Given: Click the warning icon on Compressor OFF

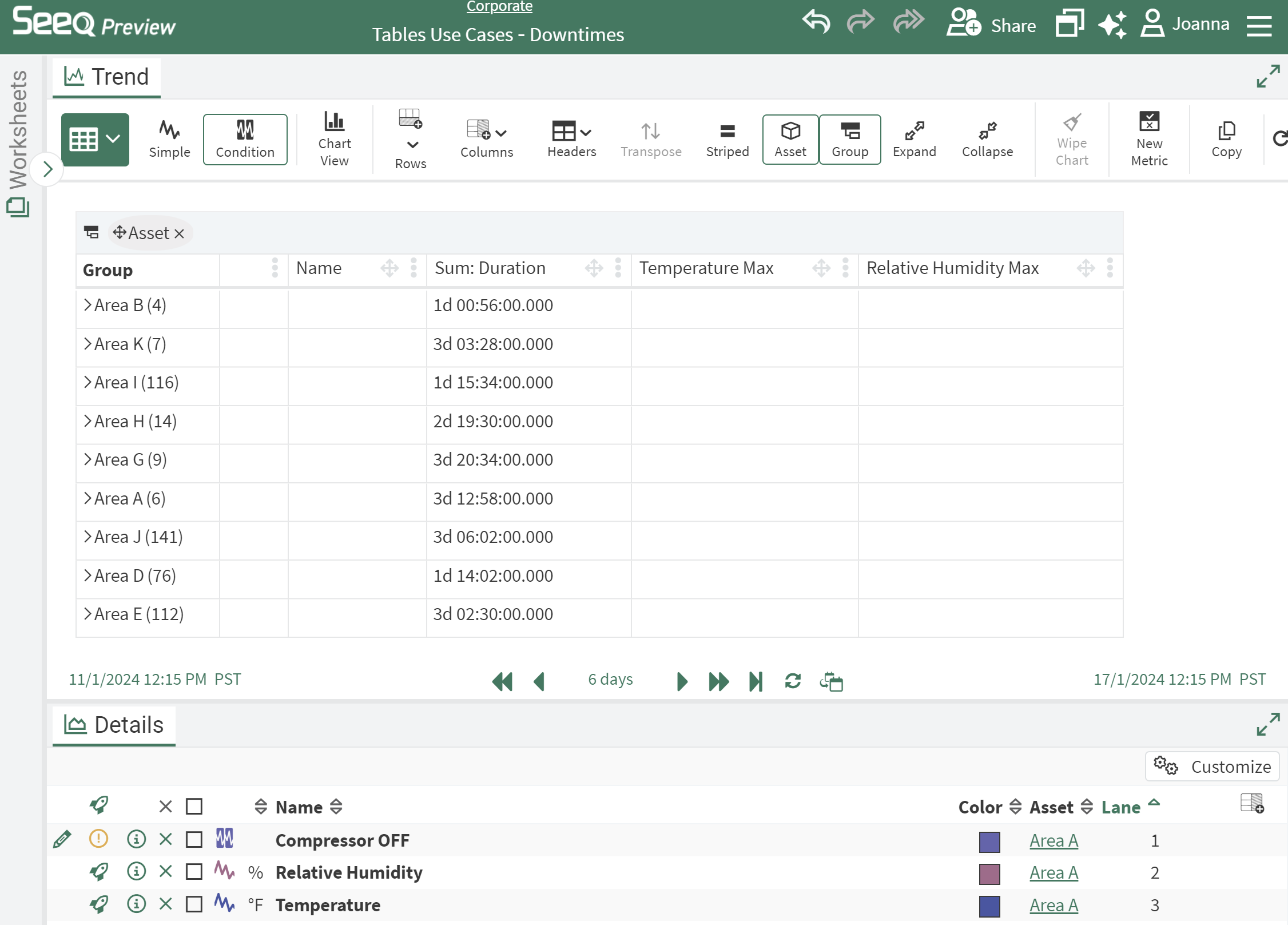Looking at the screenshot, I should point(98,839).
